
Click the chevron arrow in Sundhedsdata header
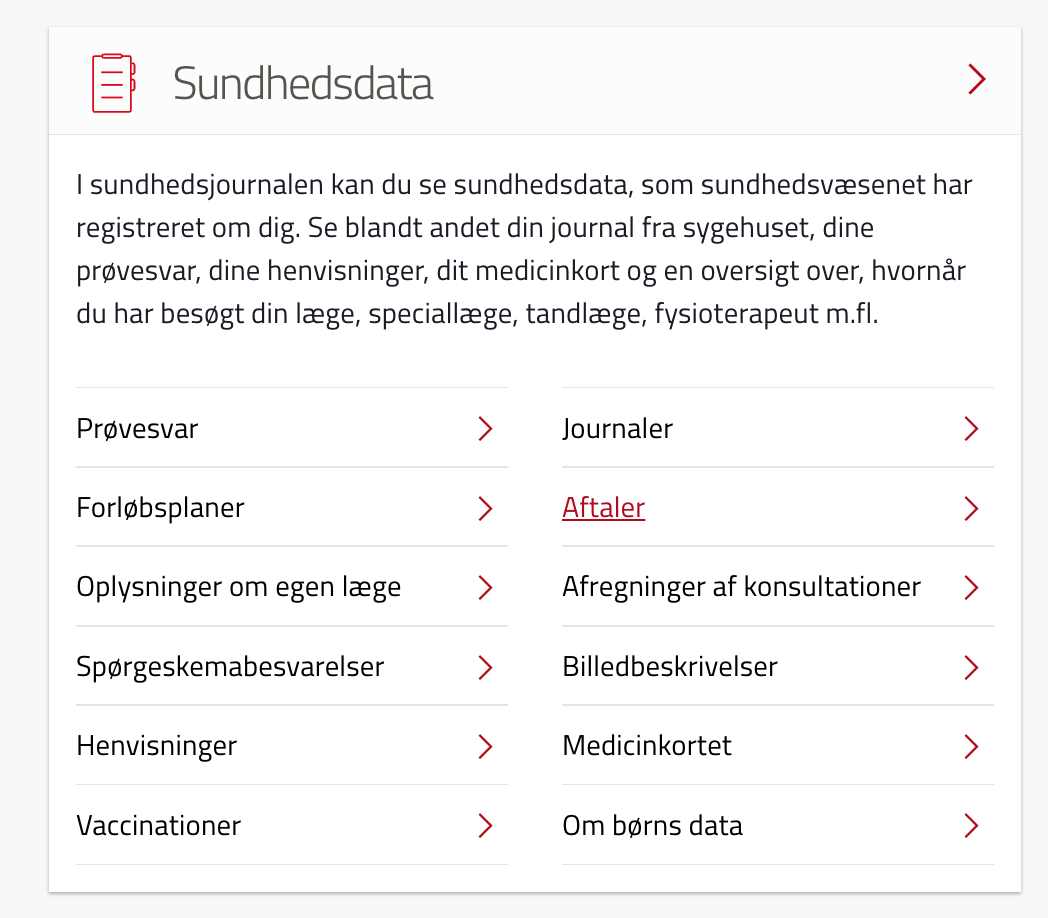977,79
